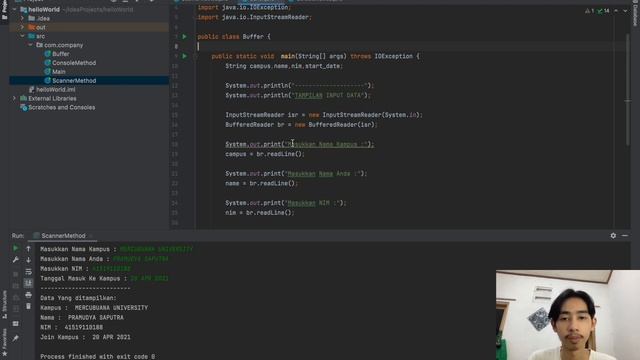Click 'Process finished with exit code 0' text

[98, 356]
